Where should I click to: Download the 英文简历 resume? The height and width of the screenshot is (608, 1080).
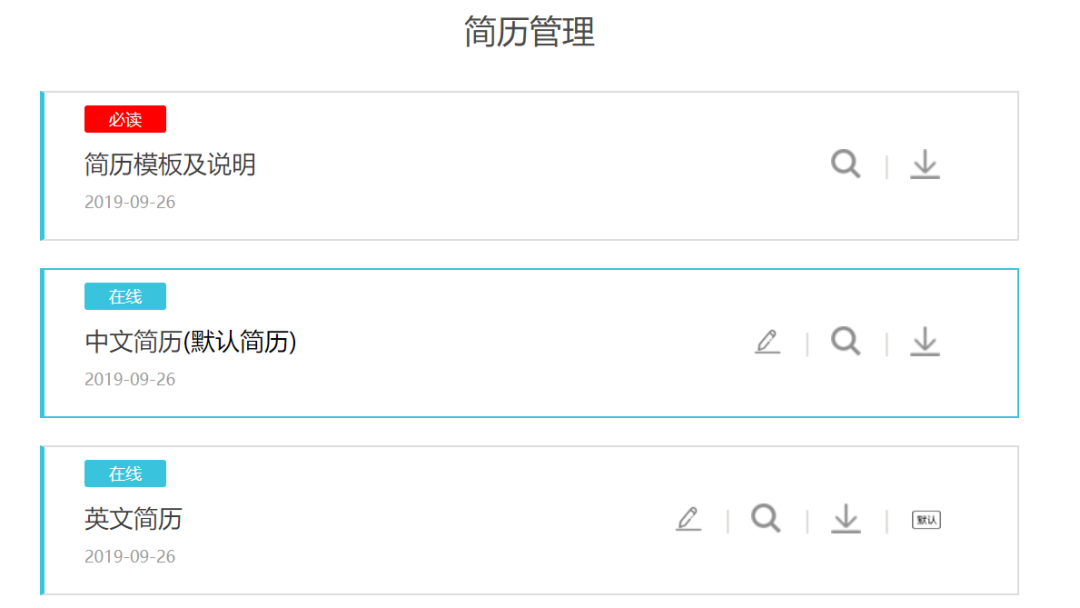[x=845, y=518]
